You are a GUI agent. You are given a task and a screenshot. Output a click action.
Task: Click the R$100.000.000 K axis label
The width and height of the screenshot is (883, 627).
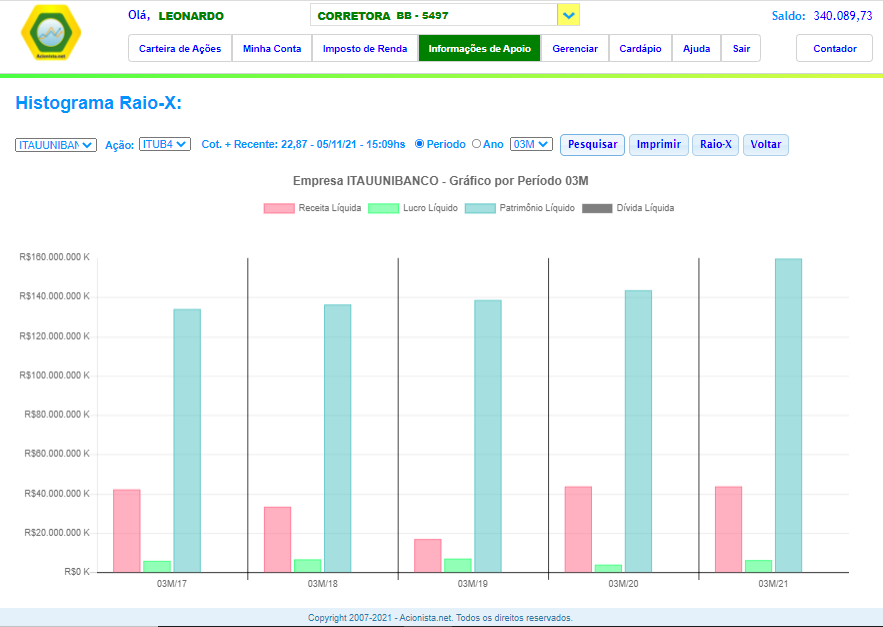[x=55, y=376]
